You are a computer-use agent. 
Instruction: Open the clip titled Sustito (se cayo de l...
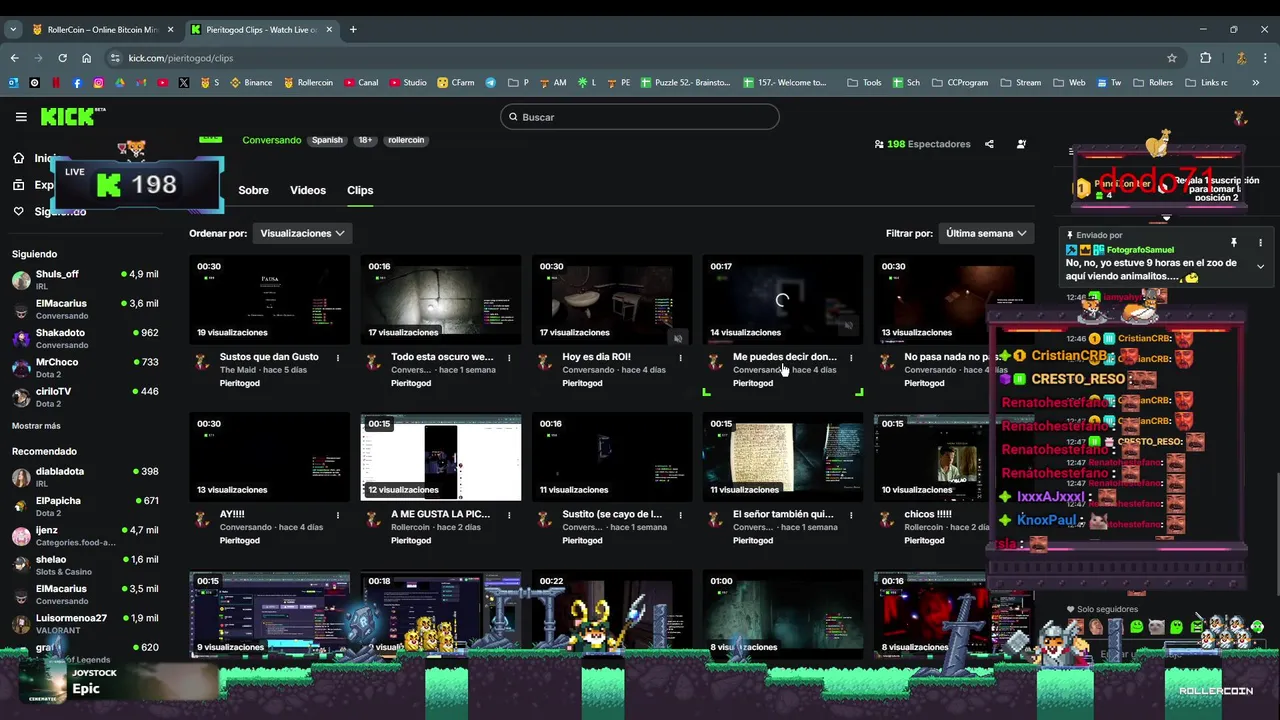pos(612,514)
